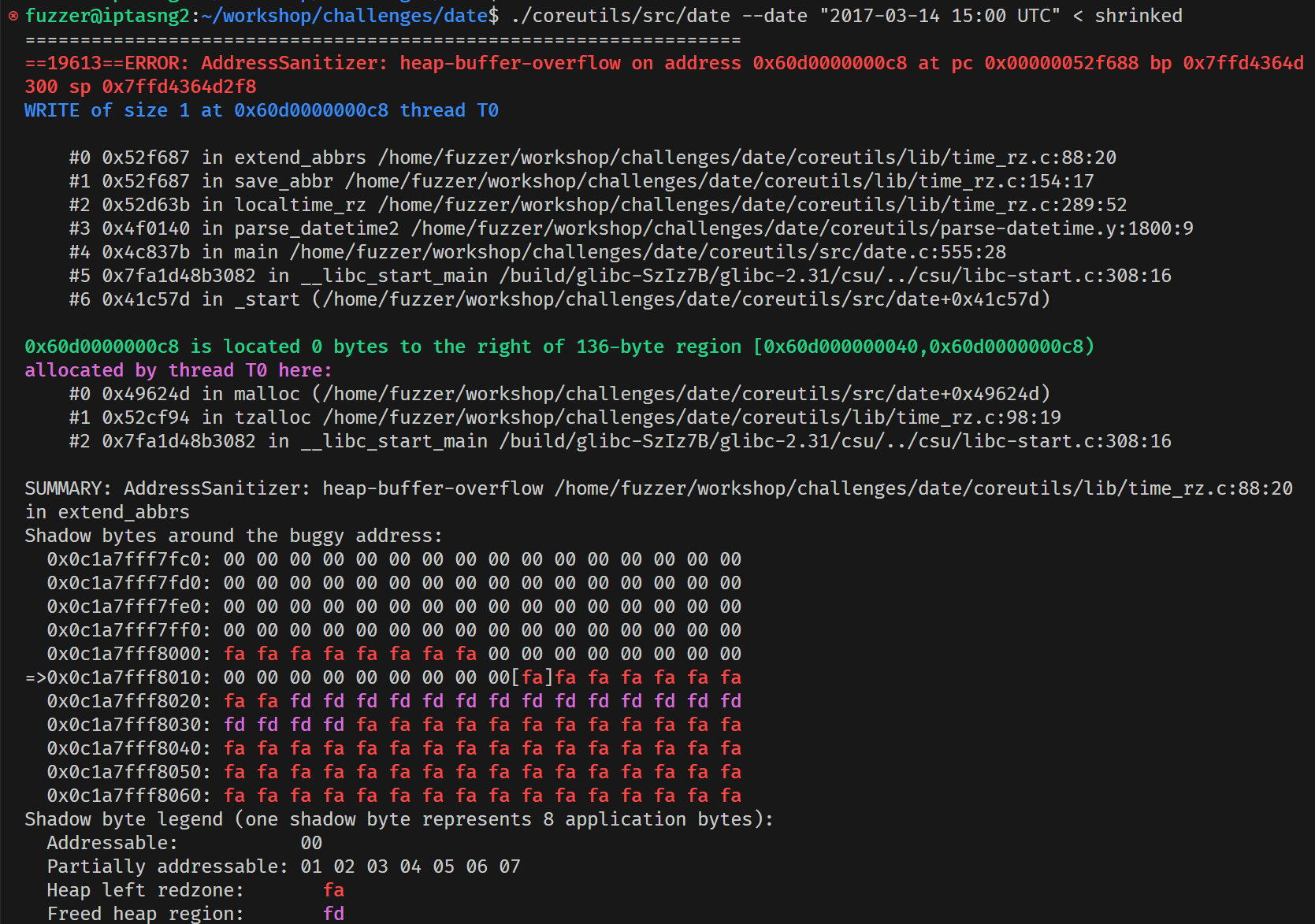Click the 'Heap left redzone:' legend label
Screen dimensions: 1315x924
[x=146, y=890]
